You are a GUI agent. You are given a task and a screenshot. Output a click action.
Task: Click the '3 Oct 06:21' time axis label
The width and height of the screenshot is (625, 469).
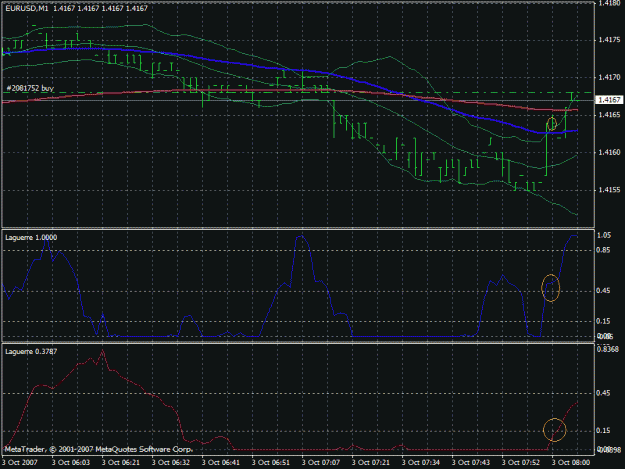(121, 462)
